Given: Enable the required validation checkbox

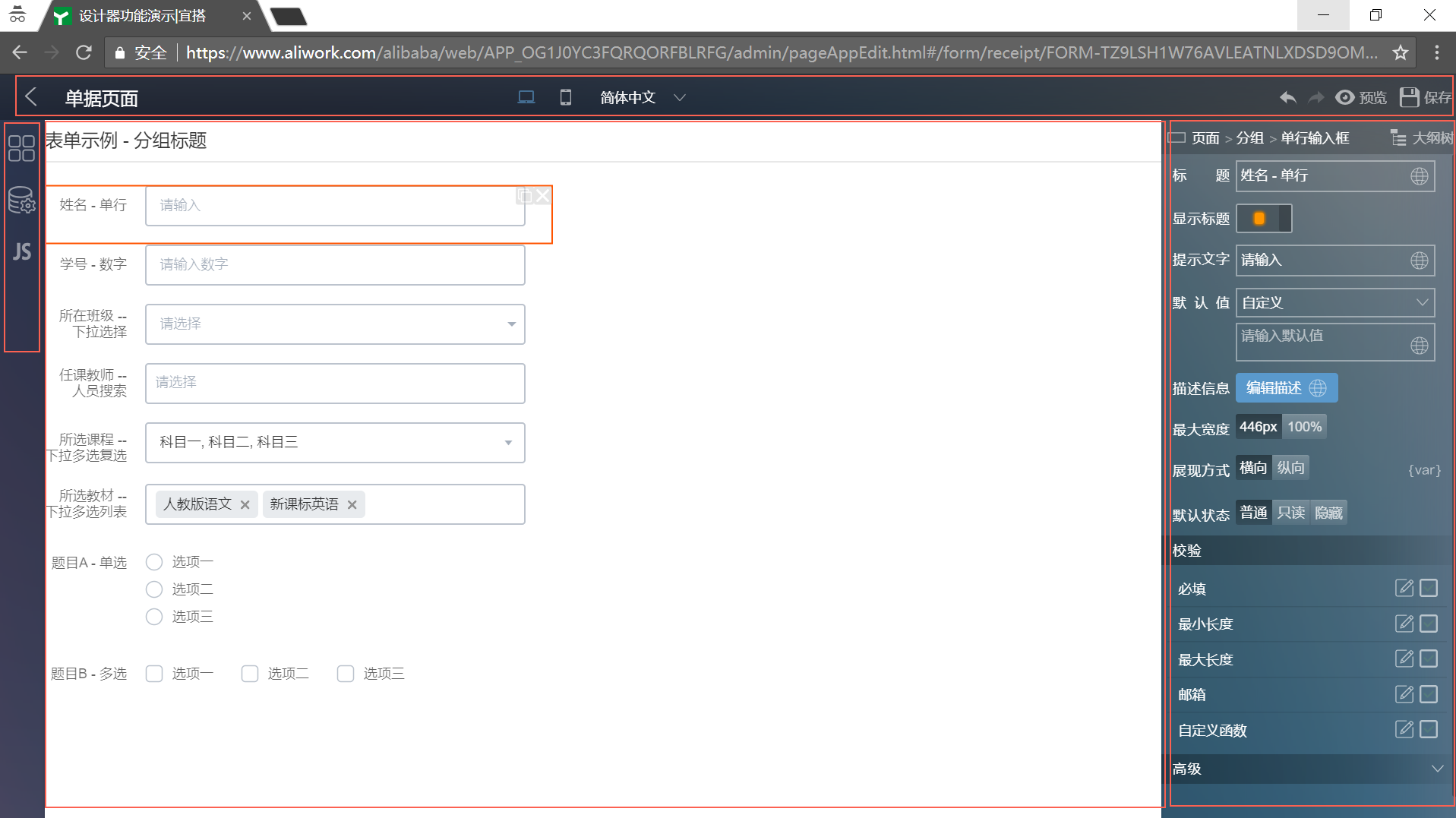Looking at the screenshot, I should (x=1429, y=588).
